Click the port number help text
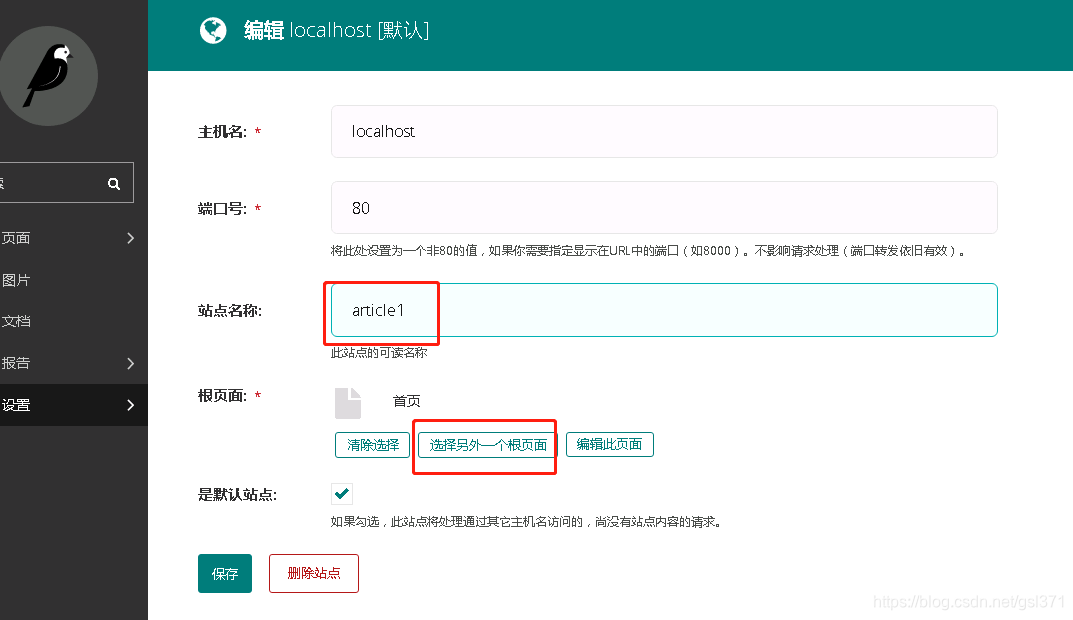1073x620 pixels. 648,251
